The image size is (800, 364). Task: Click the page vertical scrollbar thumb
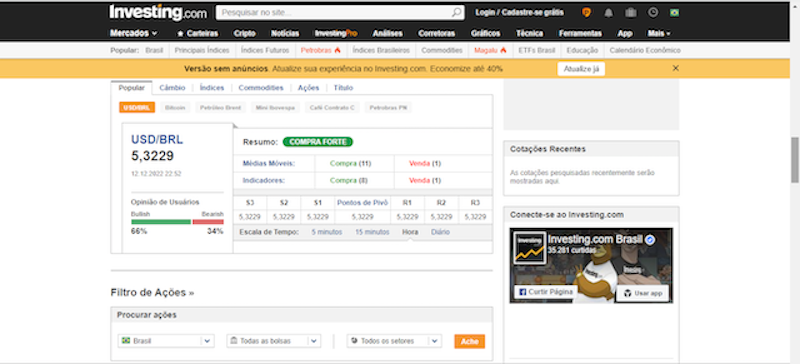(x=795, y=160)
